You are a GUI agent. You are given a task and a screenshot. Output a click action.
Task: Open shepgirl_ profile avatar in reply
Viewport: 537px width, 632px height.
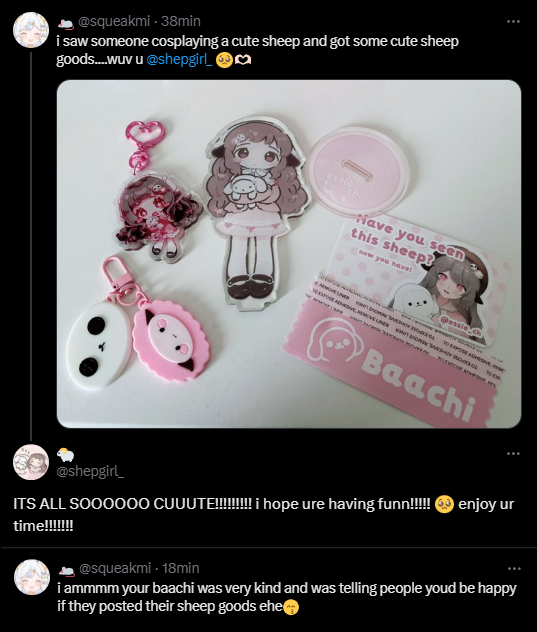tap(31, 462)
